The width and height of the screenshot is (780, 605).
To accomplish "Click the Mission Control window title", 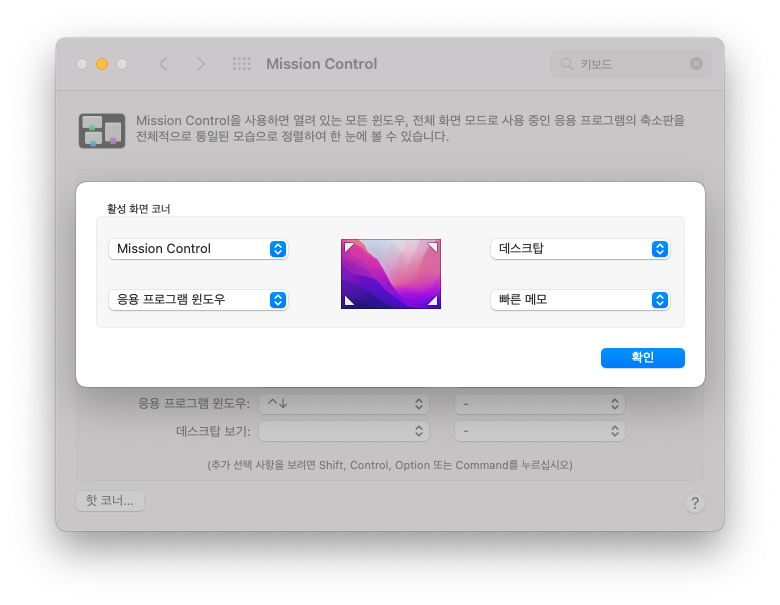I will pyautogui.click(x=321, y=64).
